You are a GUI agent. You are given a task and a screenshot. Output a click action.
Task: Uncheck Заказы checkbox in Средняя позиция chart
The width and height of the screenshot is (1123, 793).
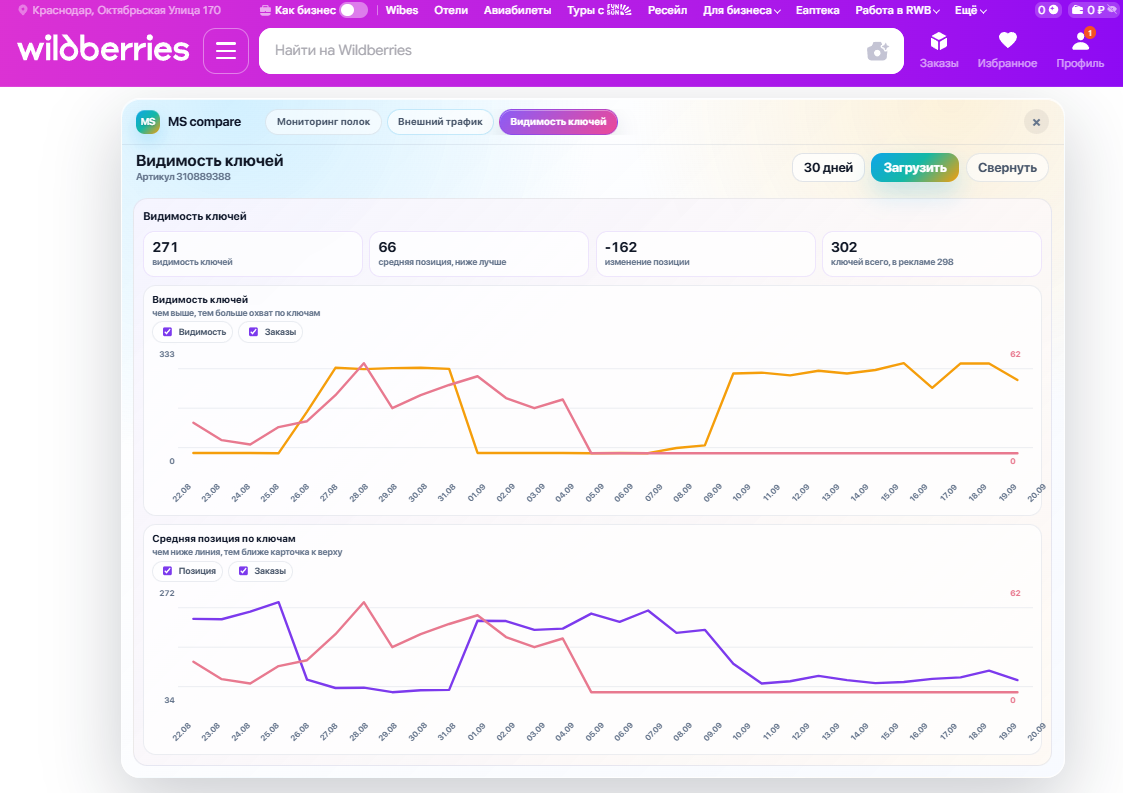pyautogui.click(x=244, y=571)
